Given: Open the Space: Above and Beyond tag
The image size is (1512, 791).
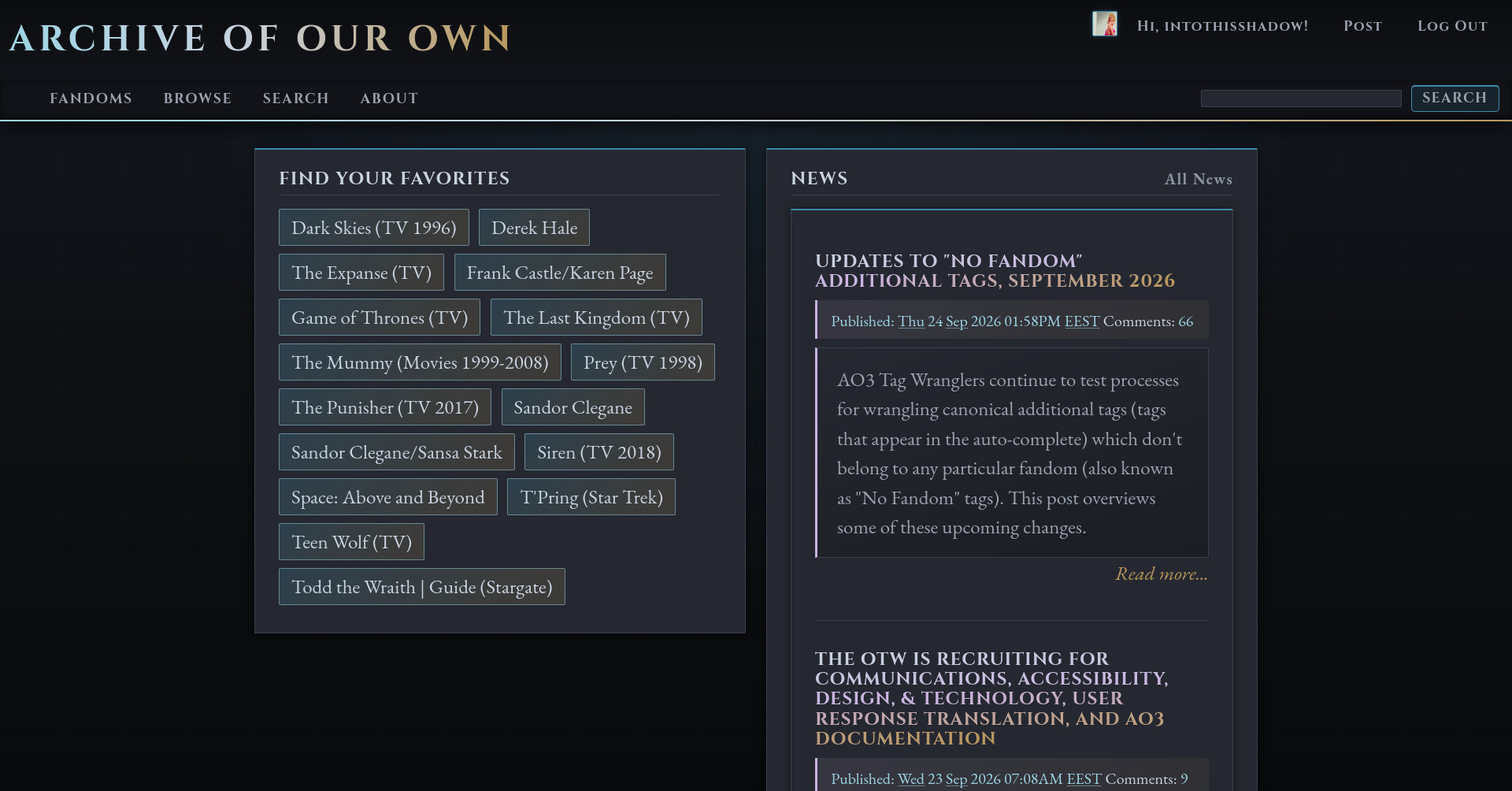Looking at the screenshot, I should click(388, 497).
